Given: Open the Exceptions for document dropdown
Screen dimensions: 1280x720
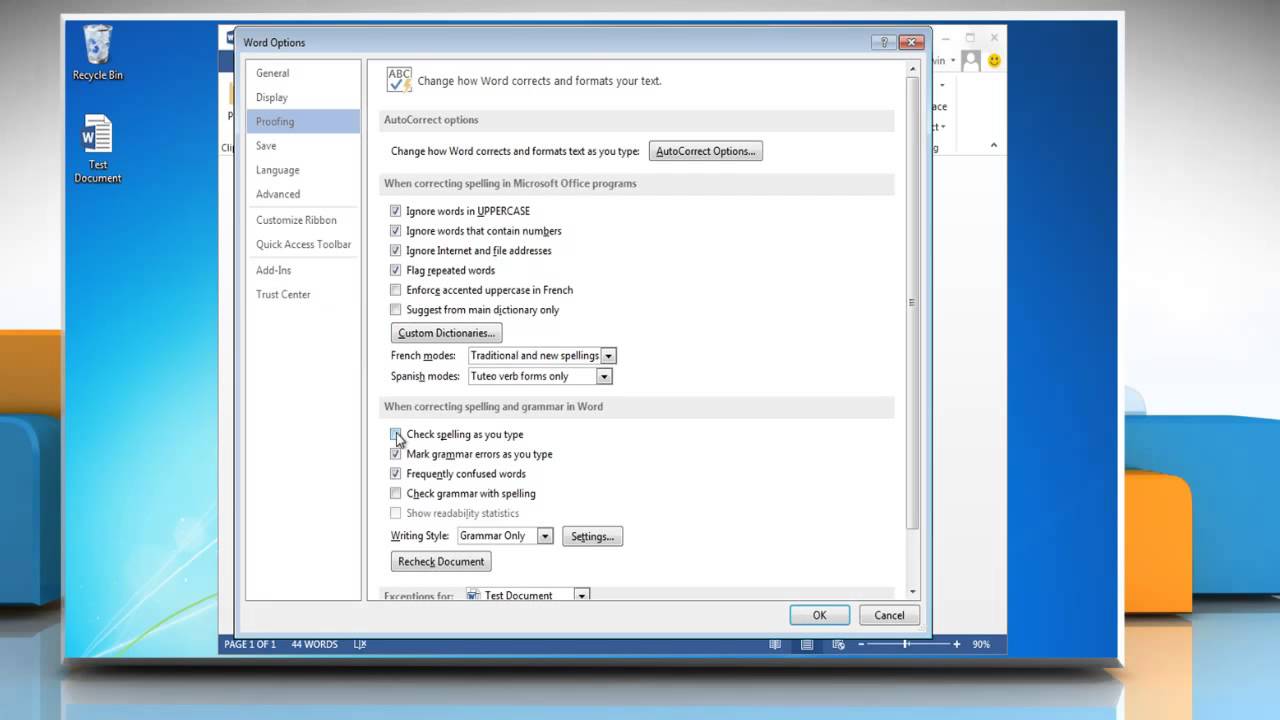Looking at the screenshot, I should click(x=581, y=596).
